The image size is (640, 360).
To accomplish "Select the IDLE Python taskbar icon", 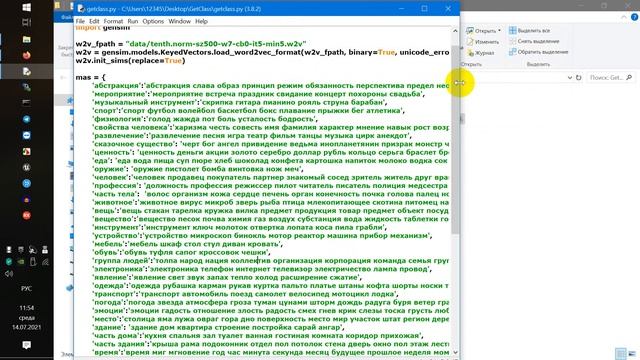I will [x=27, y=71].
